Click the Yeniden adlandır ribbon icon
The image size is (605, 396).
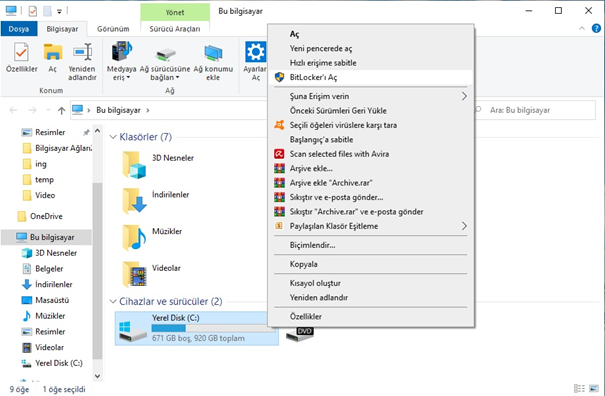click(82, 52)
